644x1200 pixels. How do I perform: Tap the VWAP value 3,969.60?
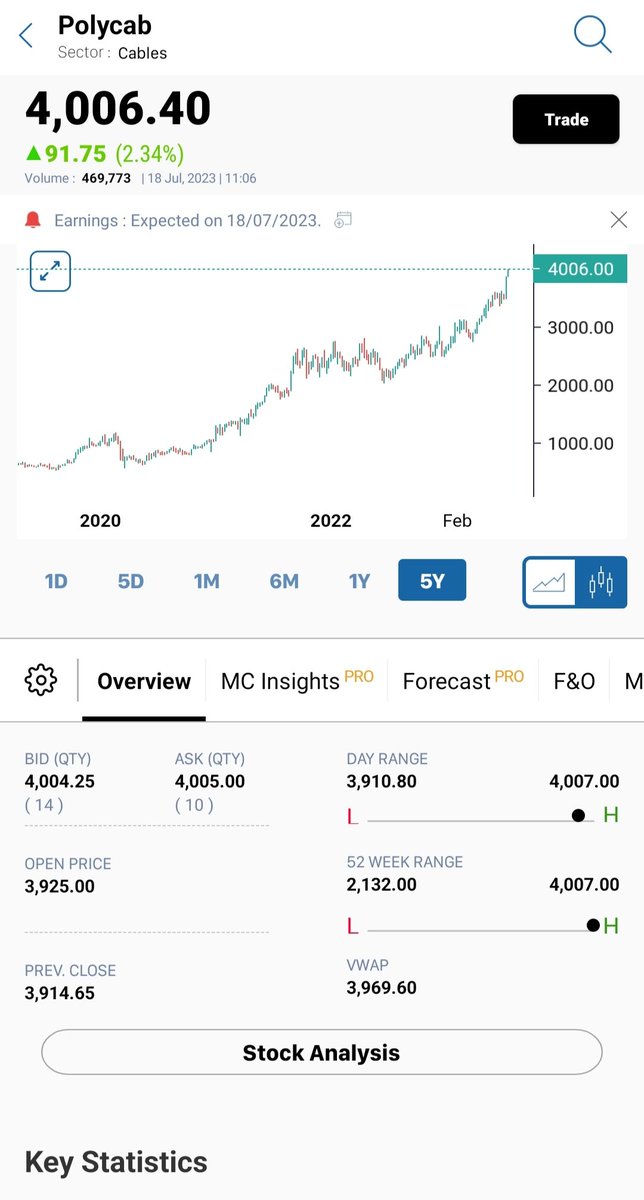(x=382, y=988)
